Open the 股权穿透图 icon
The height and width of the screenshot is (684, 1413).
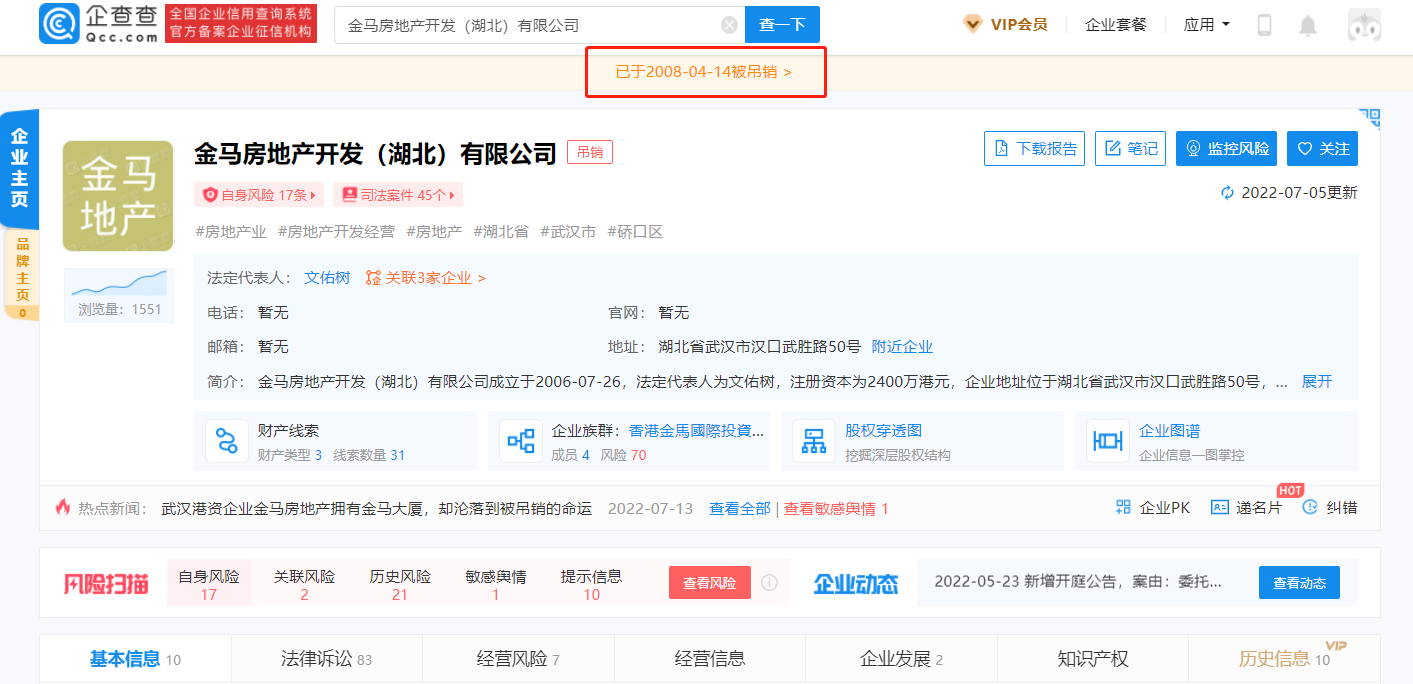pos(814,441)
